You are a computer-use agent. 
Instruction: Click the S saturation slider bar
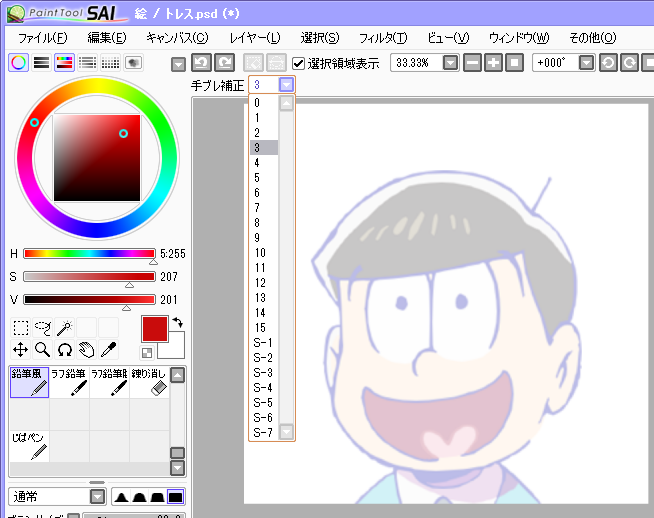(89, 277)
